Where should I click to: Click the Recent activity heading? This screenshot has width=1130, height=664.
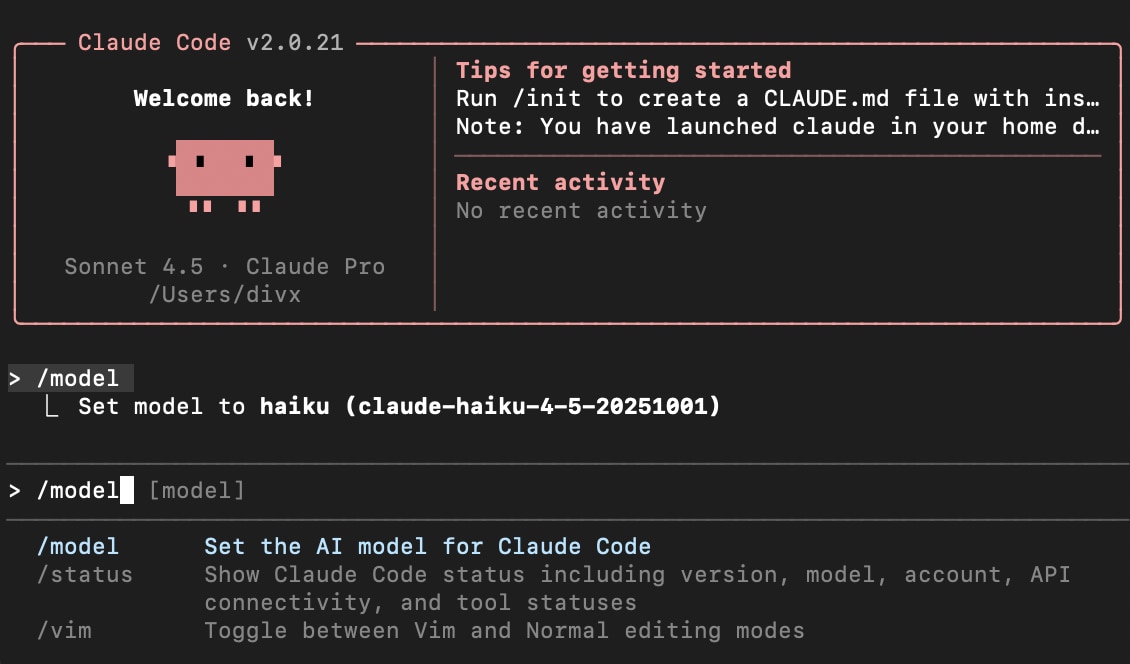coord(560,182)
